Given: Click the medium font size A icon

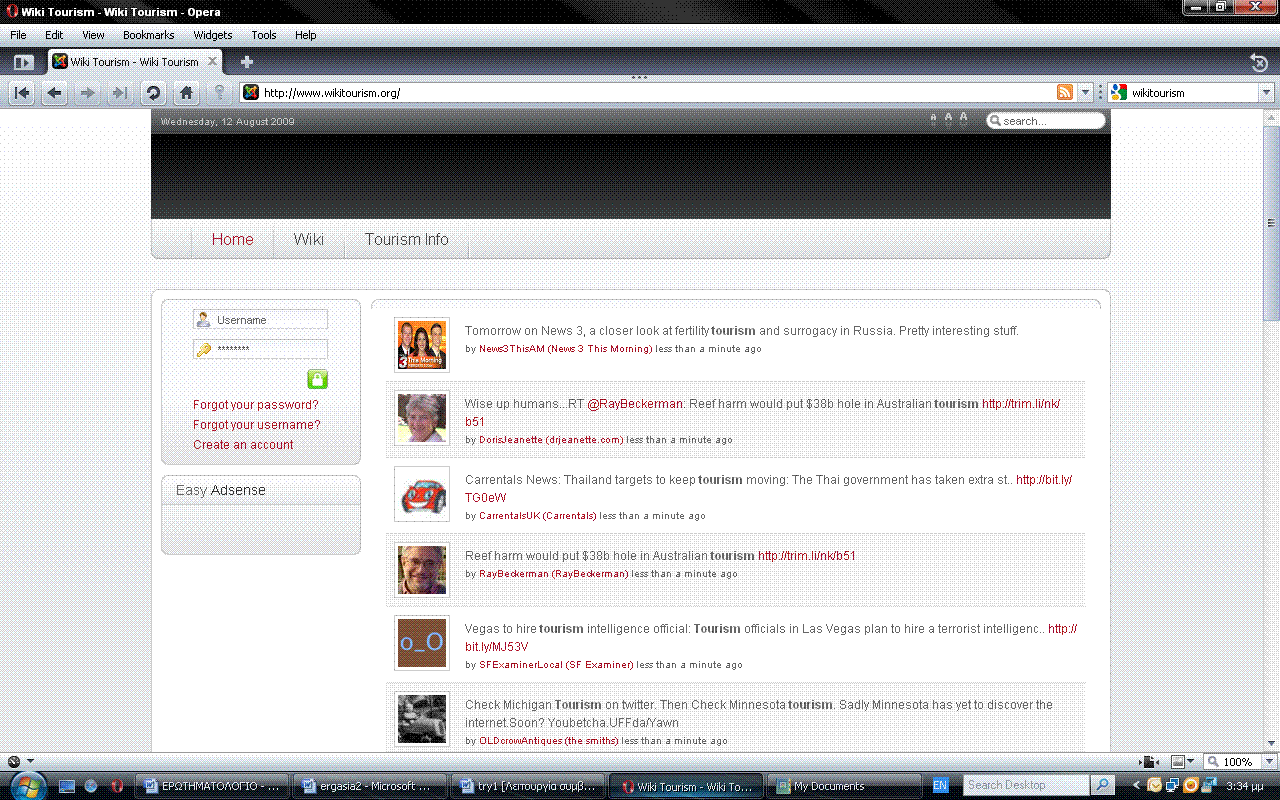Looking at the screenshot, I should click(948, 119).
